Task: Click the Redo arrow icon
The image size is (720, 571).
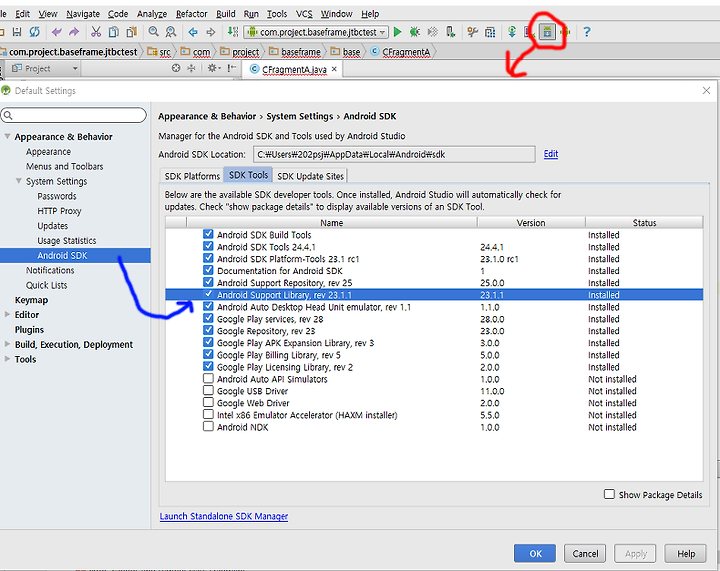Action: [x=73, y=32]
